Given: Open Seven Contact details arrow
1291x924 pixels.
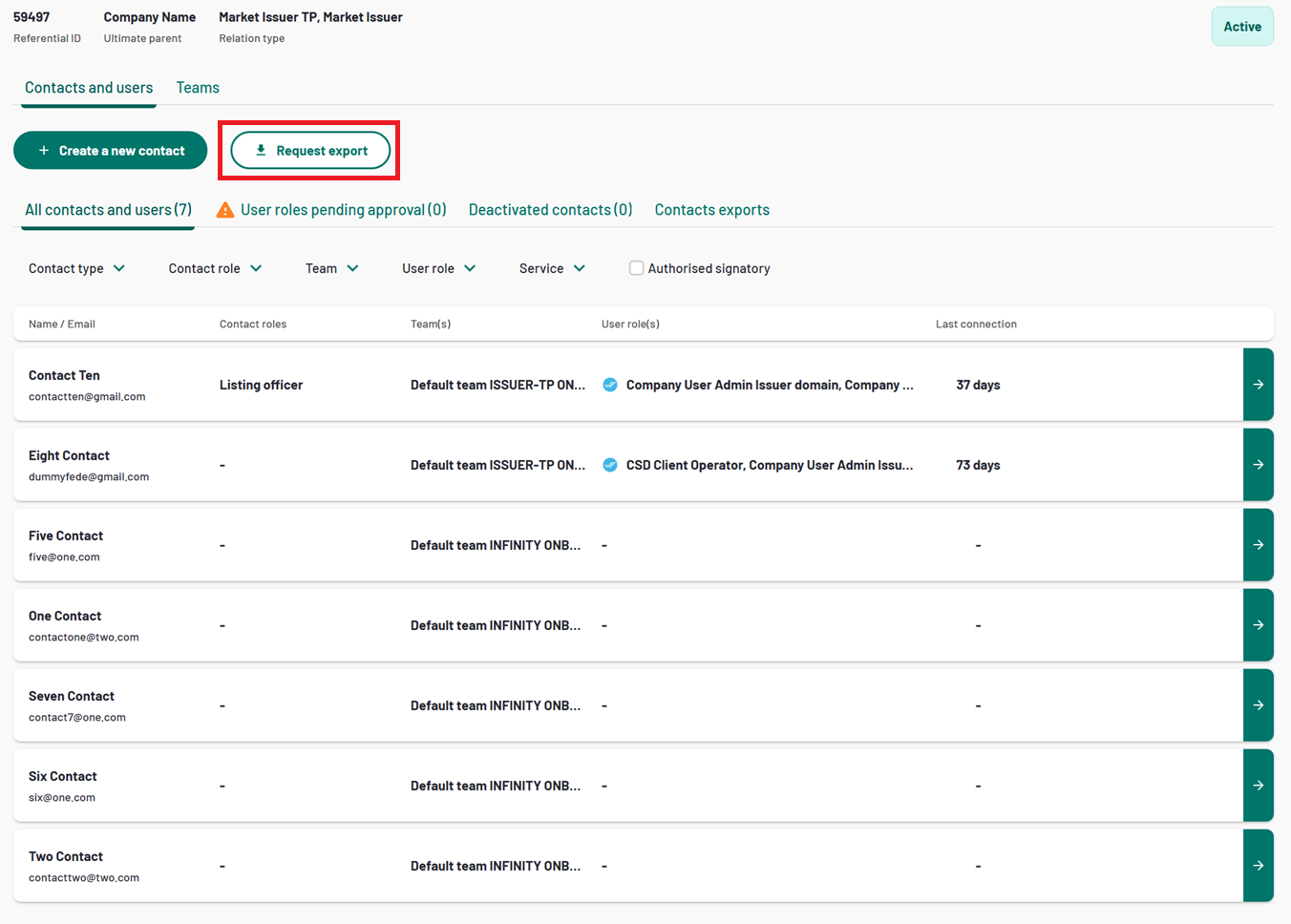Looking at the screenshot, I should click(1259, 705).
